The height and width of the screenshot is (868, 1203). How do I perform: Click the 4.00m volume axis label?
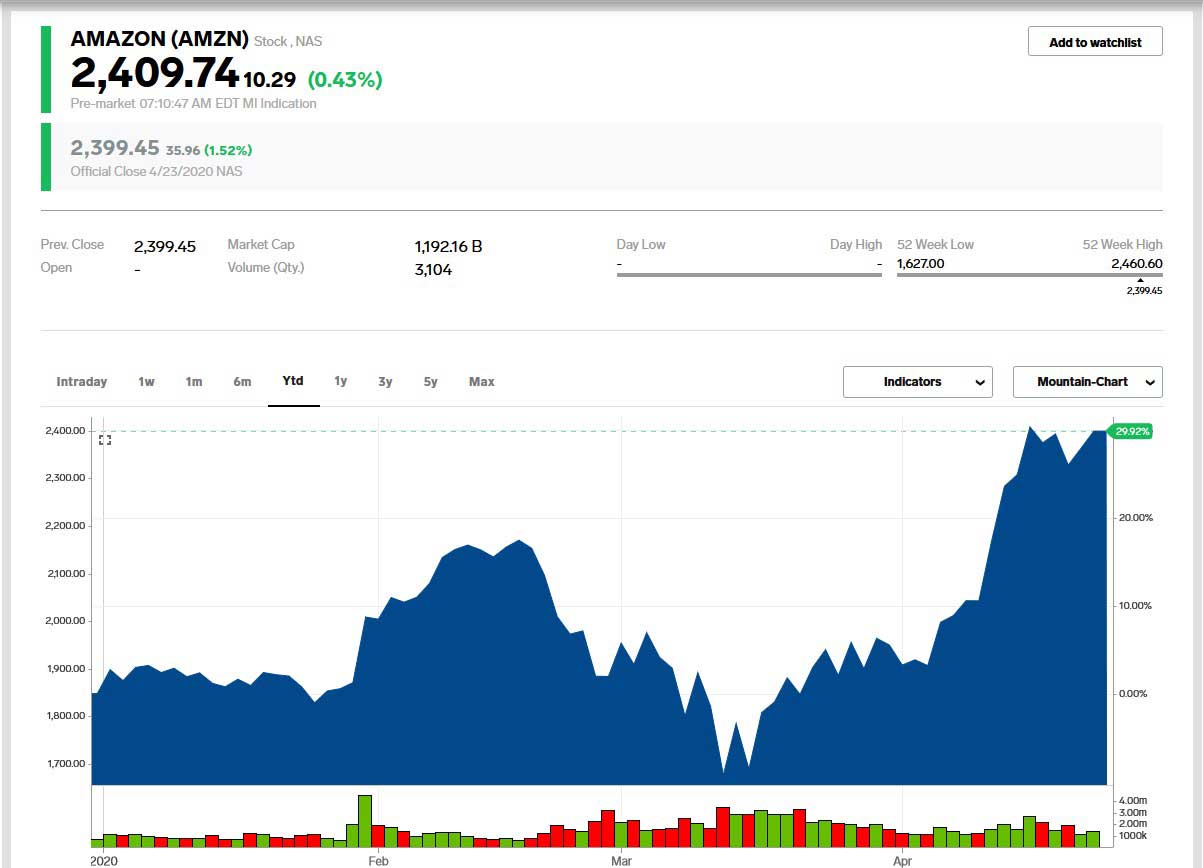[1133, 802]
